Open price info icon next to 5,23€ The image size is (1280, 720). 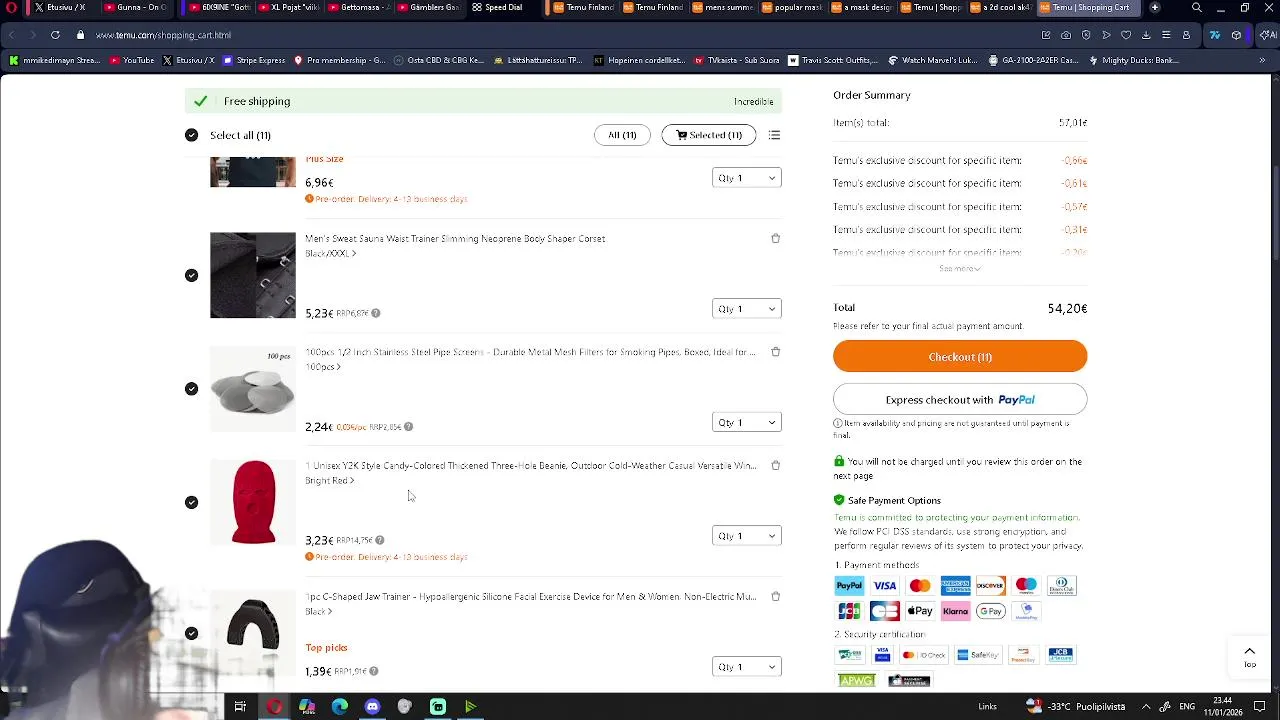[x=376, y=313]
